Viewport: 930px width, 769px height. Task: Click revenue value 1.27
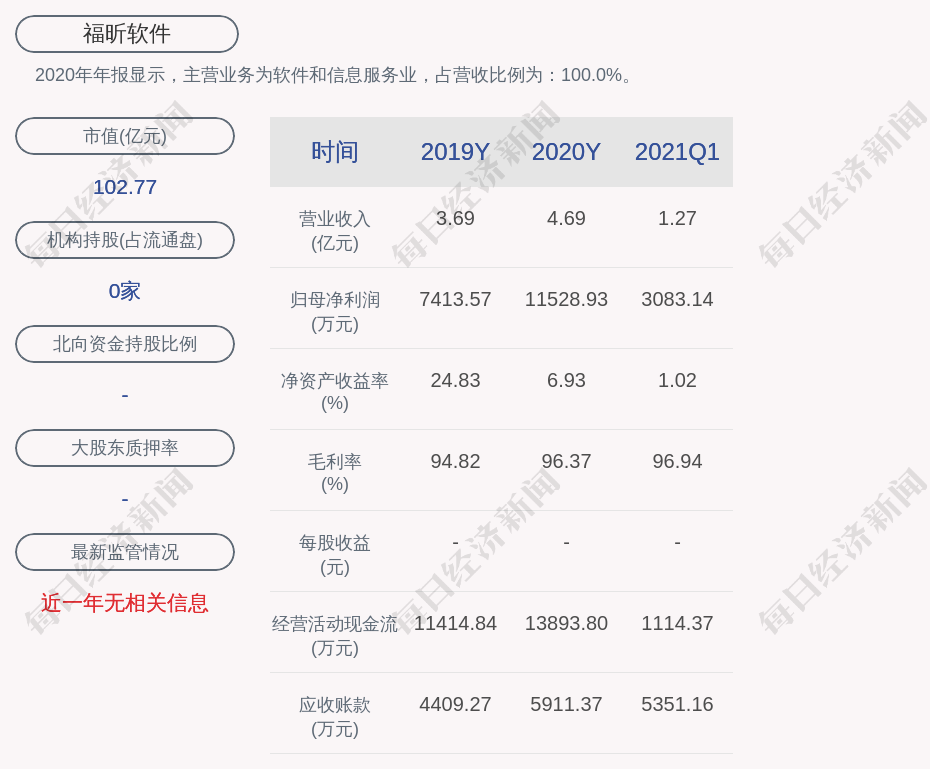click(677, 218)
